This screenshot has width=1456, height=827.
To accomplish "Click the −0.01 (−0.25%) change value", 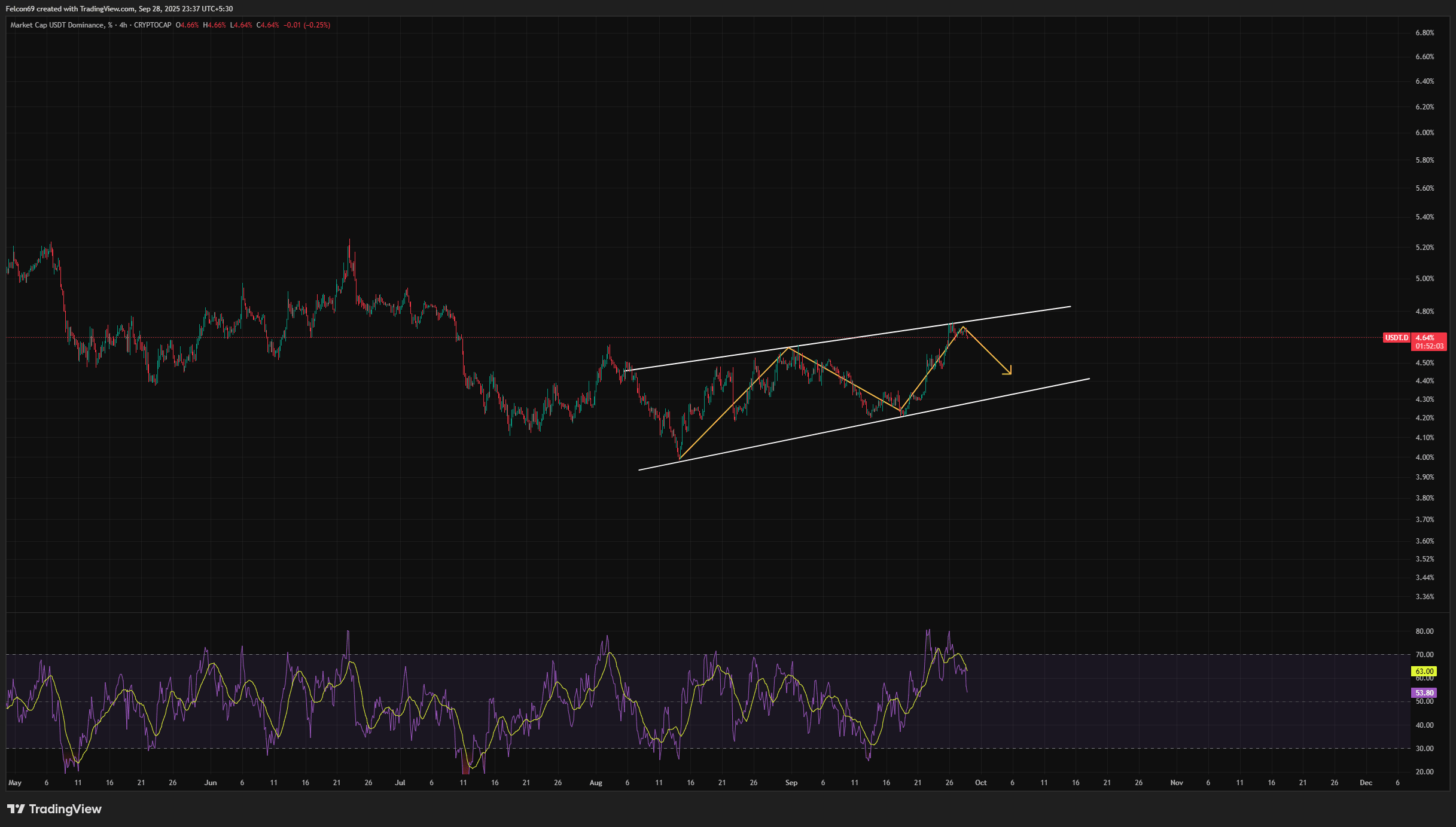I will tap(306, 25).
